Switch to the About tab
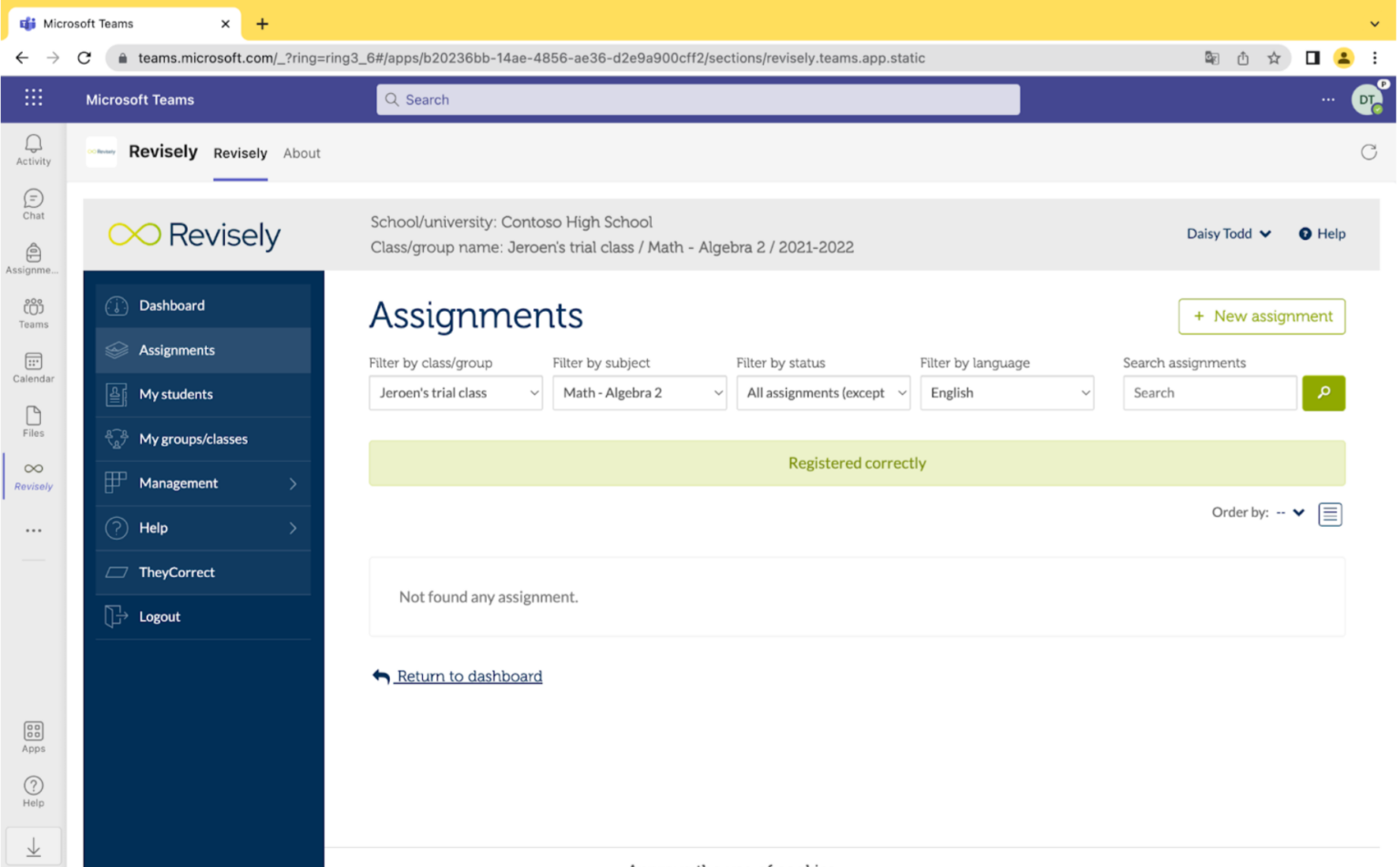The height and width of the screenshot is (867, 1400). click(x=302, y=153)
